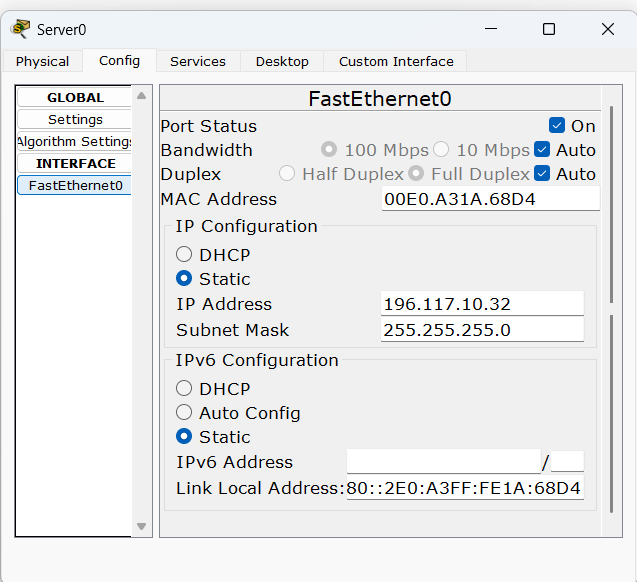Click the Subnet Mask input field

[482, 330]
